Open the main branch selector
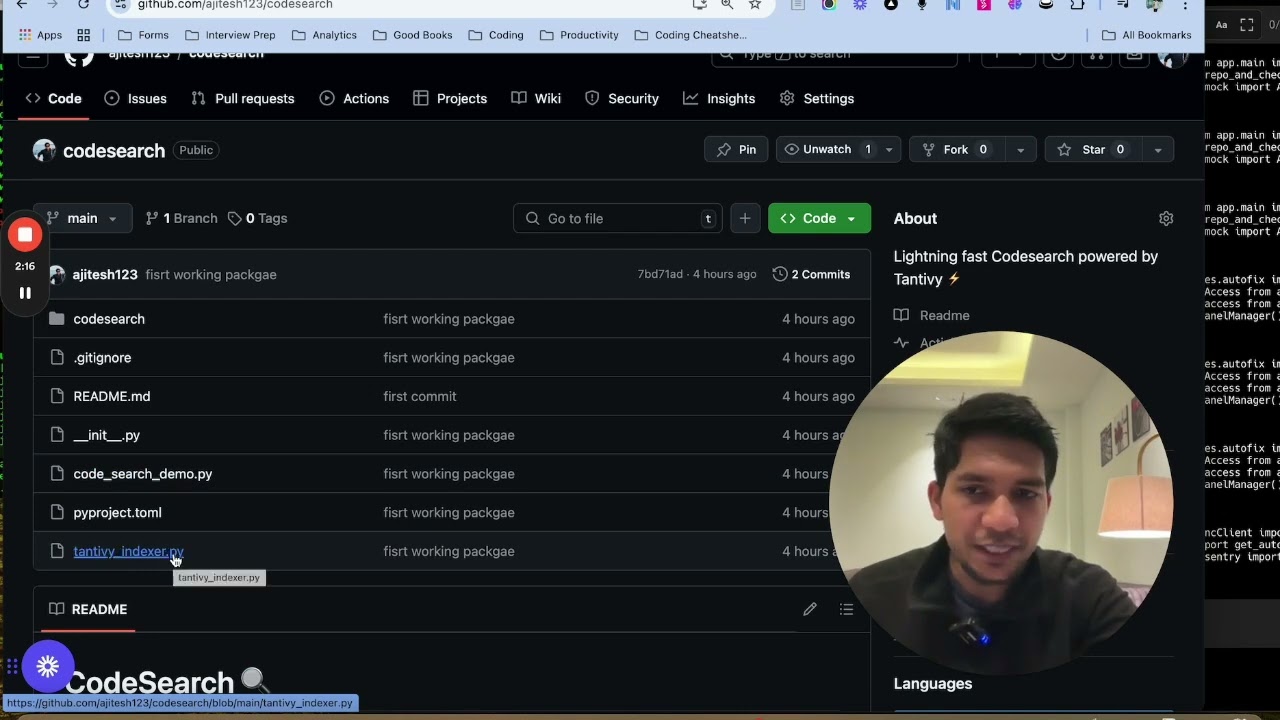 82,218
